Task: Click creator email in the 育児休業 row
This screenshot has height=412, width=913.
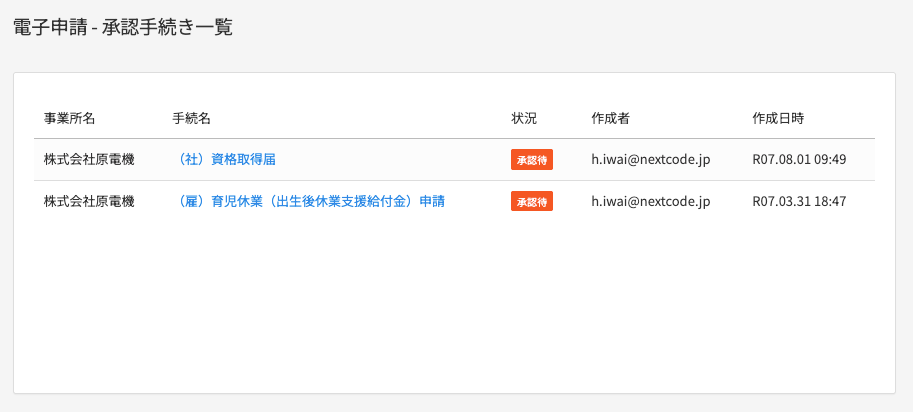Action: coord(651,202)
